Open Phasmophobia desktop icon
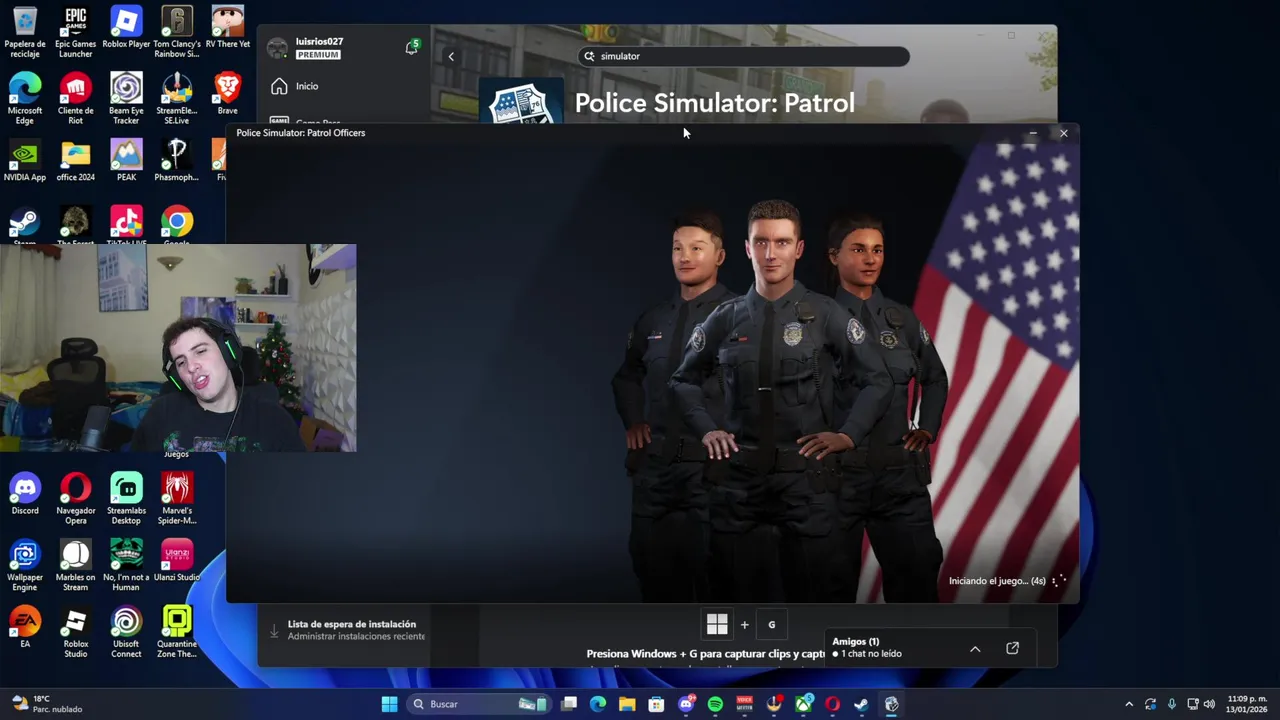Viewport: 1280px width, 720px height. [177, 160]
